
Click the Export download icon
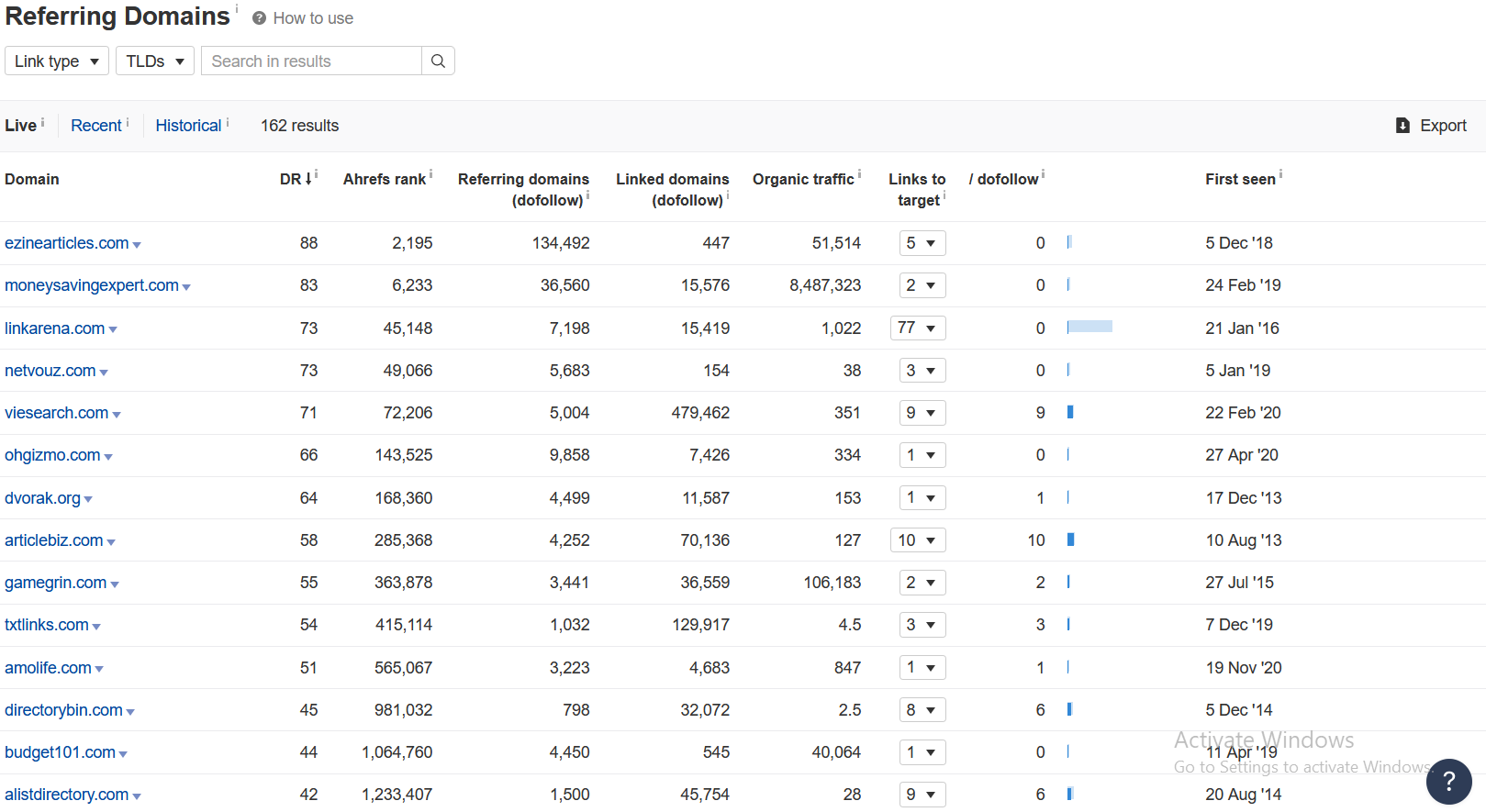[x=1402, y=126]
